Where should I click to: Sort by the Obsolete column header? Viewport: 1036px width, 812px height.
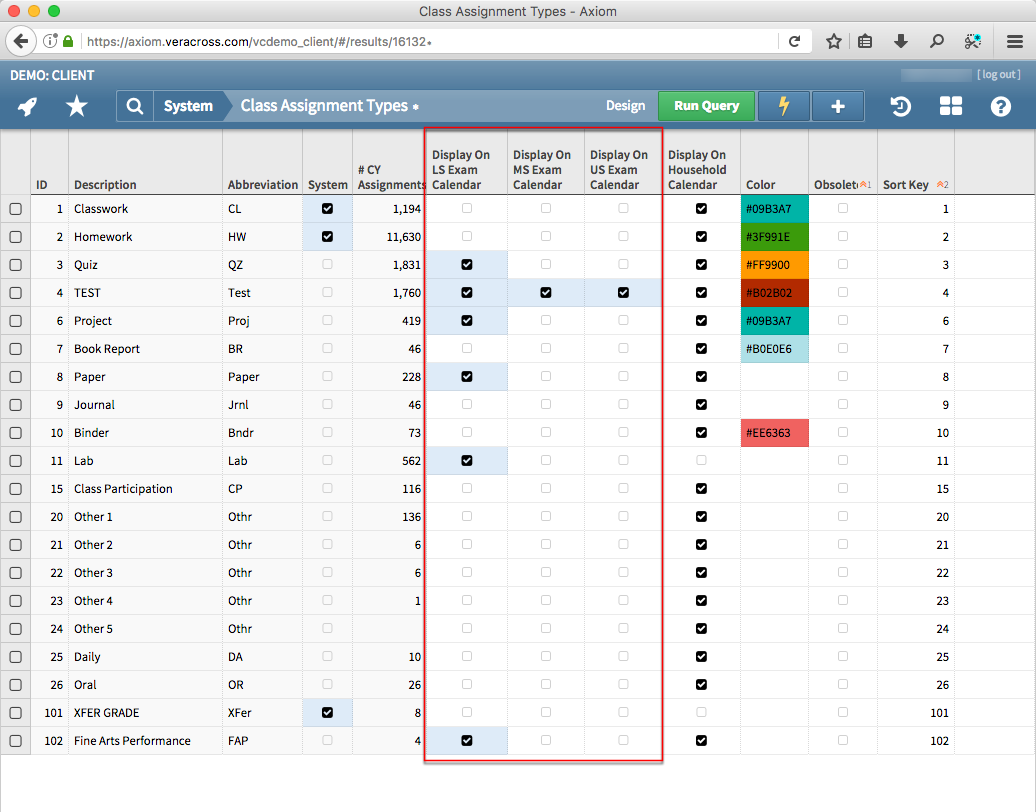click(x=836, y=185)
